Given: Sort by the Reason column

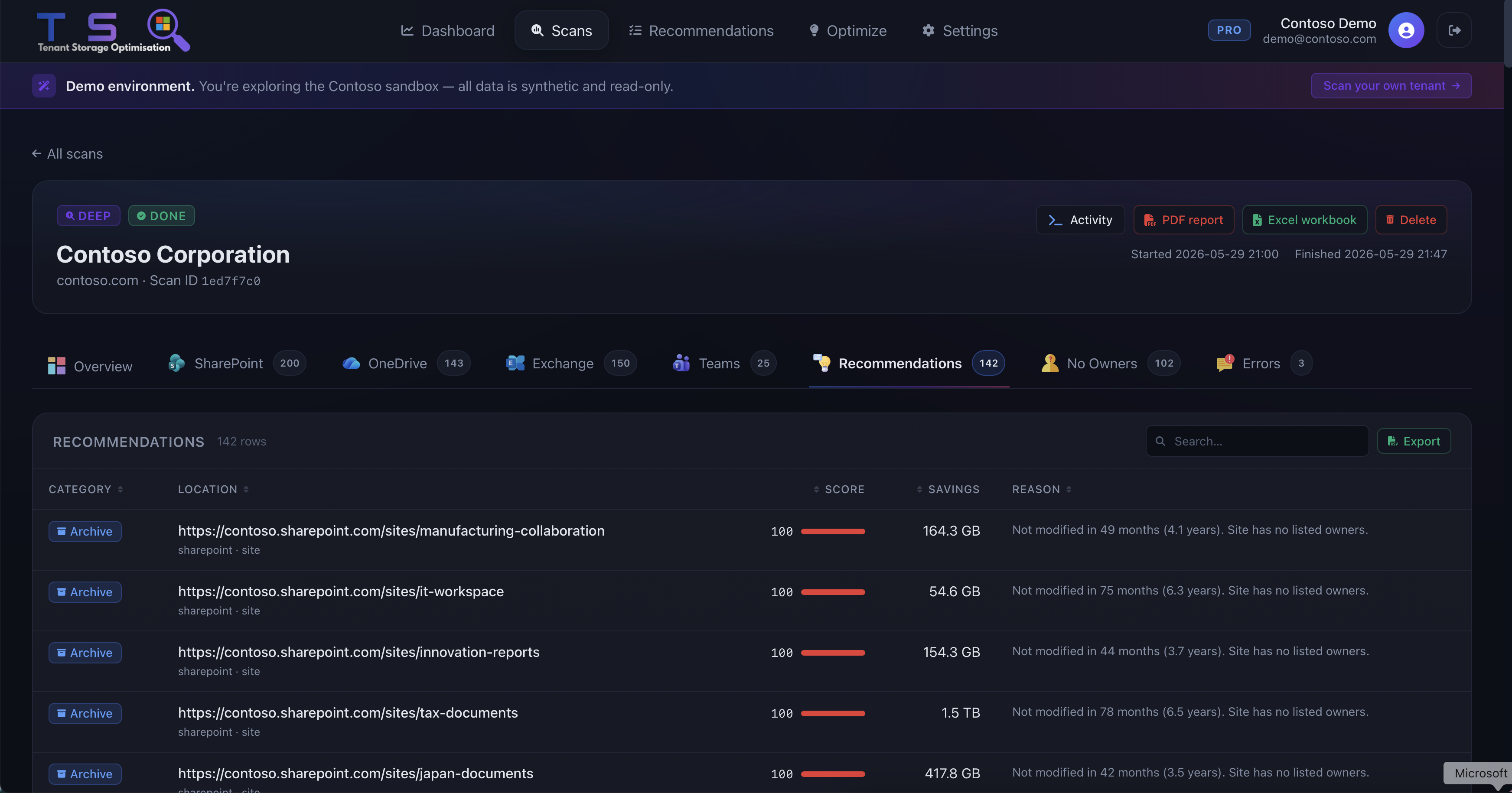Looking at the screenshot, I should tap(1042, 489).
